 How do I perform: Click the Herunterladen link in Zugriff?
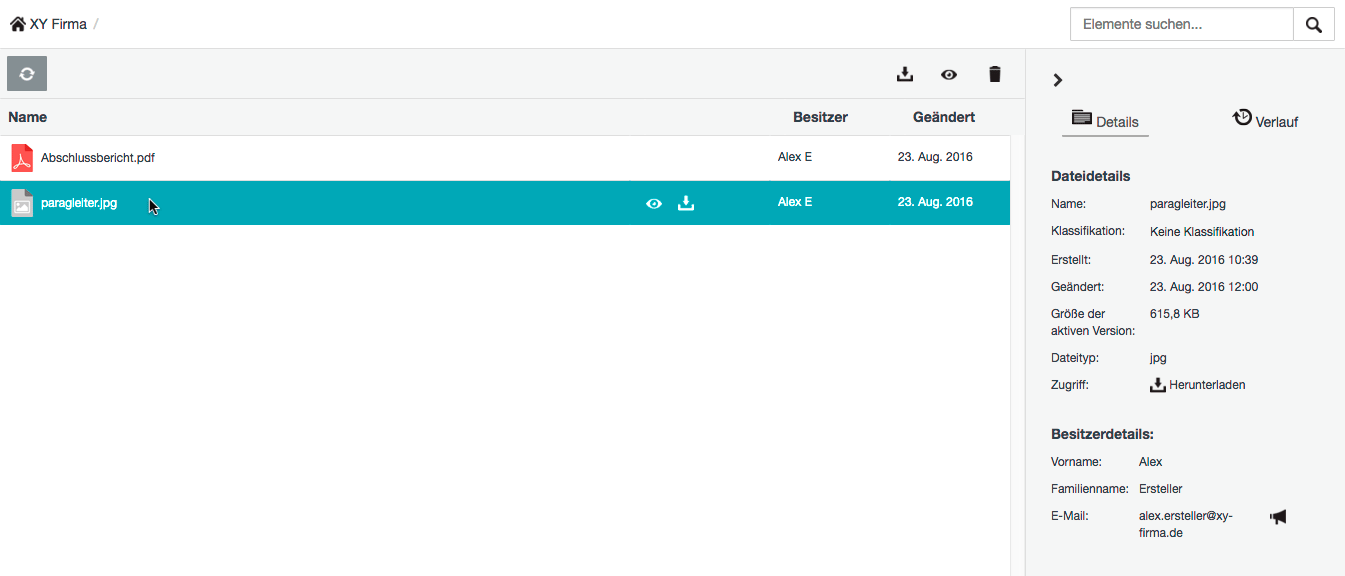(1198, 385)
